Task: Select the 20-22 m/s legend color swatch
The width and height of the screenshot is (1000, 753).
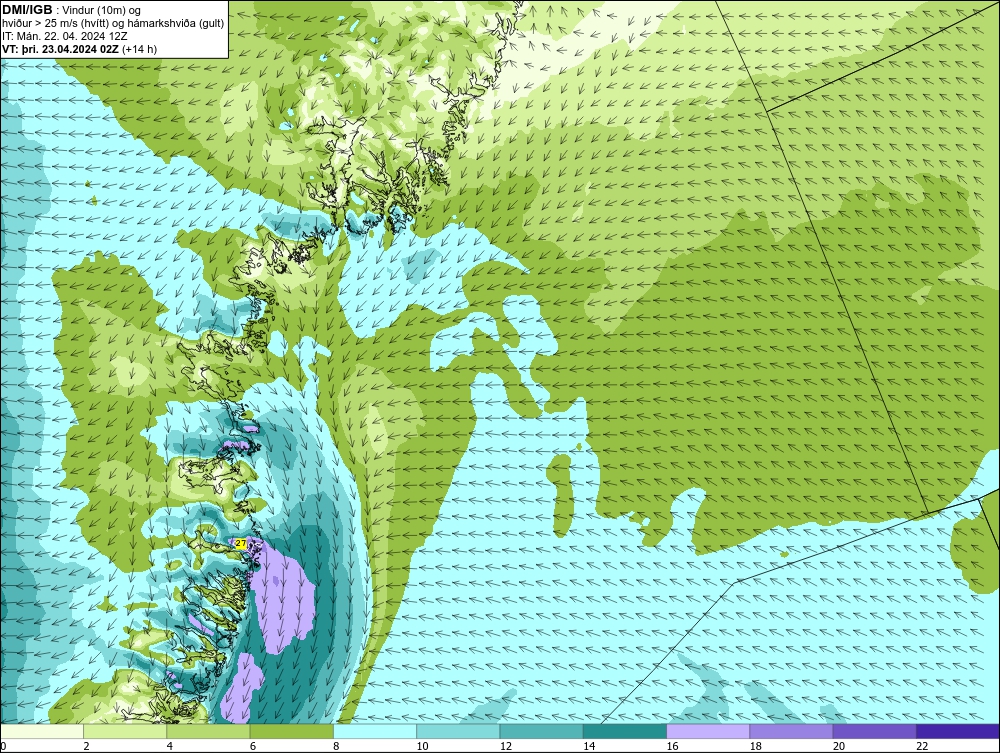Action: point(874,731)
